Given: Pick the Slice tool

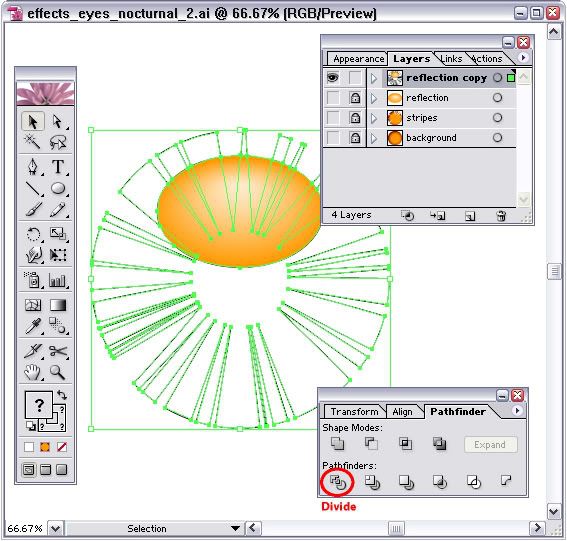Looking at the screenshot, I should coord(33,351).
